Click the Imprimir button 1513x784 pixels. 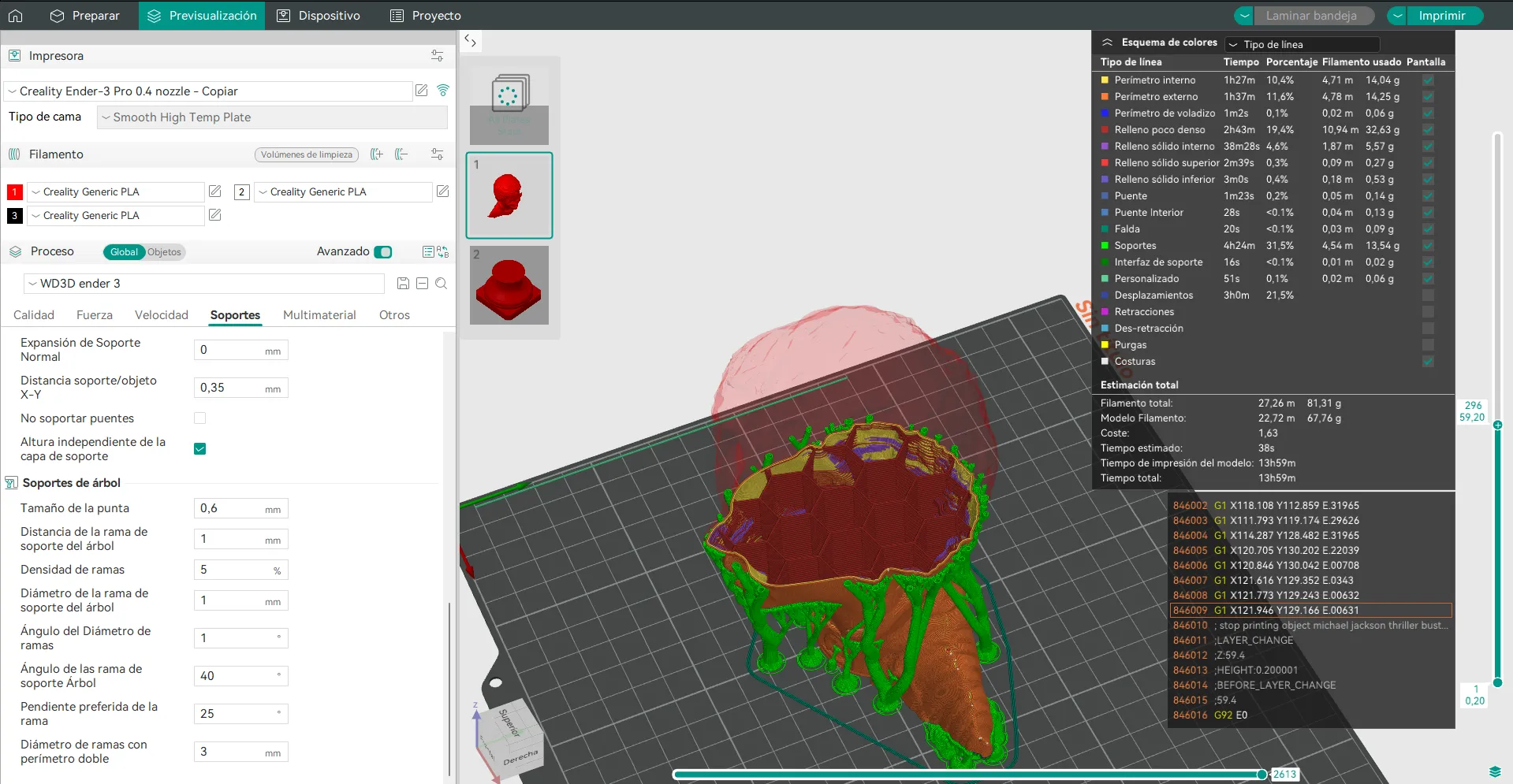(x=1444, y=16)
